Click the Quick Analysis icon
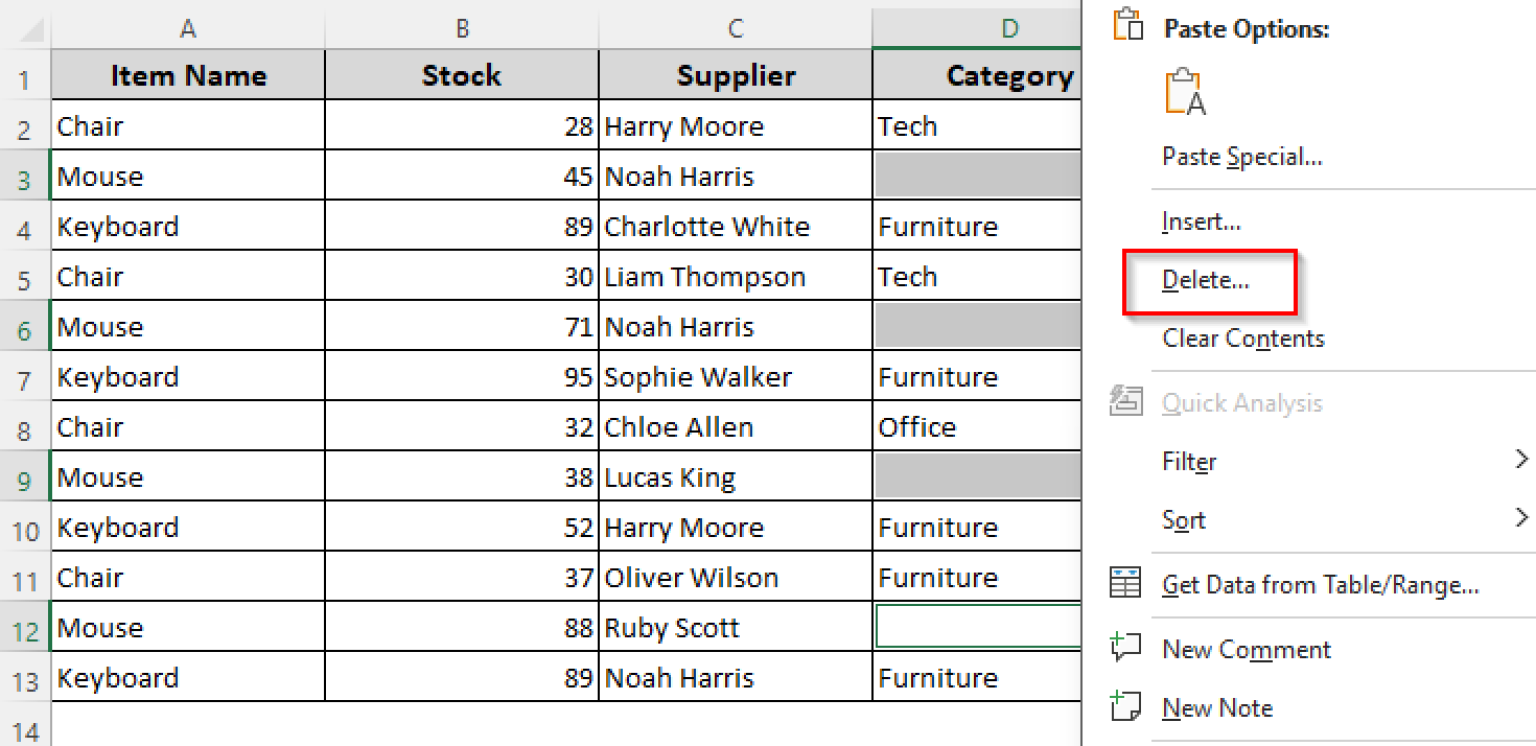Image resolution: width=1536 pixels, height=746 pixels. click(x=1126, y=402)
